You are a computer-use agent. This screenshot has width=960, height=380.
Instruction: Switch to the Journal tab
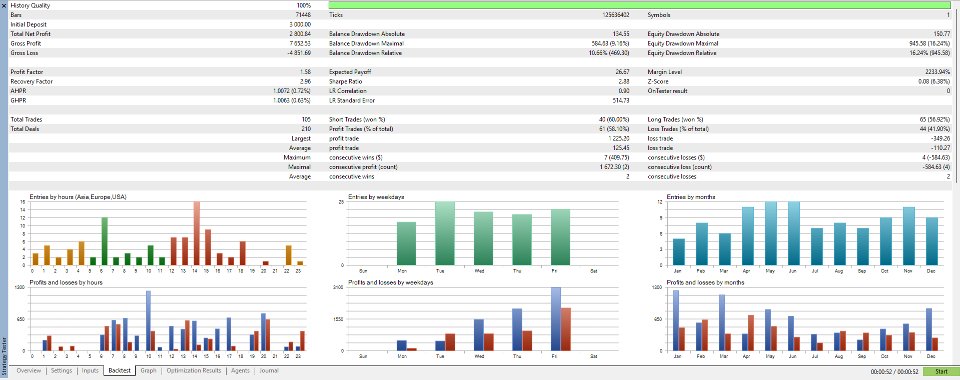click(x=269, y=371)
